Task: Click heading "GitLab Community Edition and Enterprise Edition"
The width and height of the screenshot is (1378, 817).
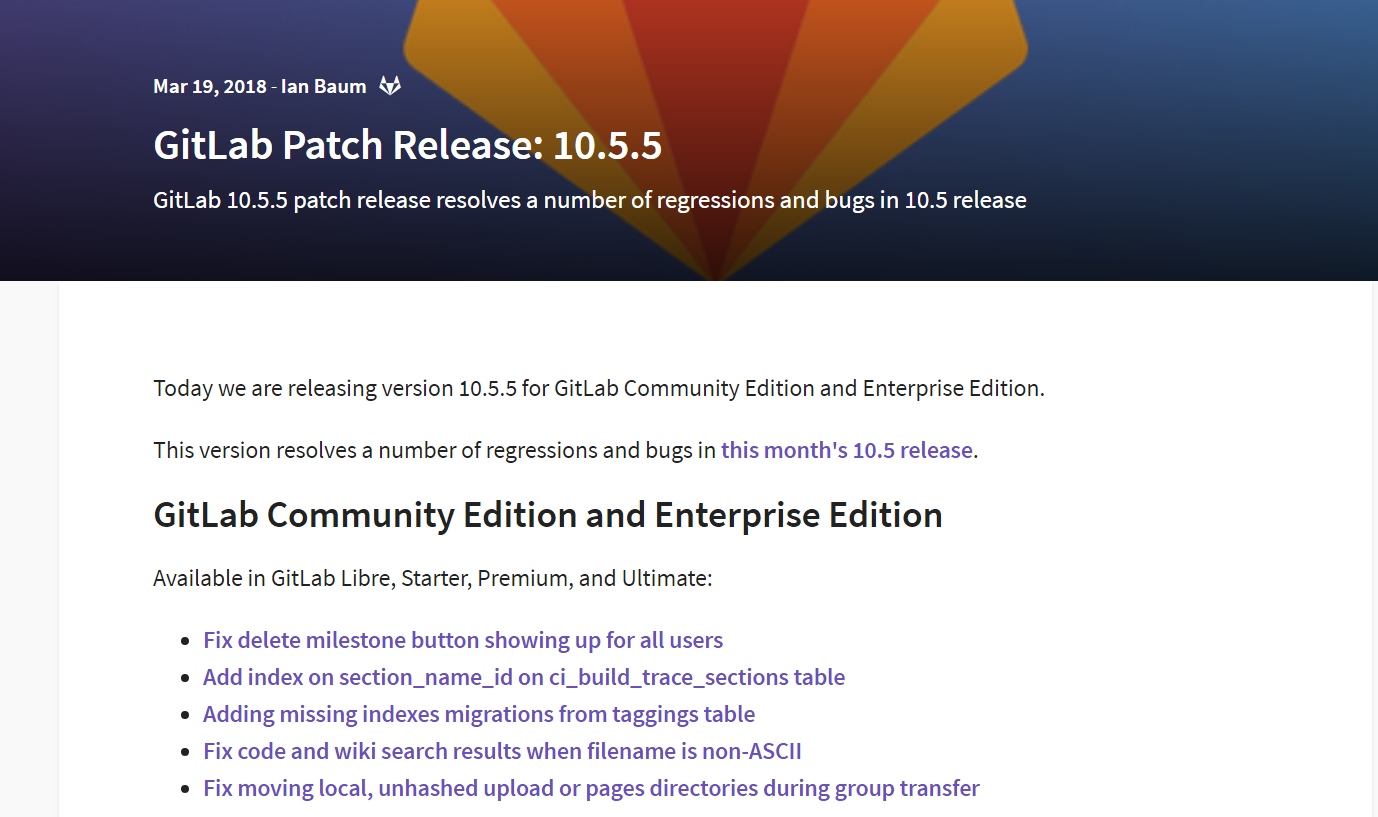Action: coord(548,515)
